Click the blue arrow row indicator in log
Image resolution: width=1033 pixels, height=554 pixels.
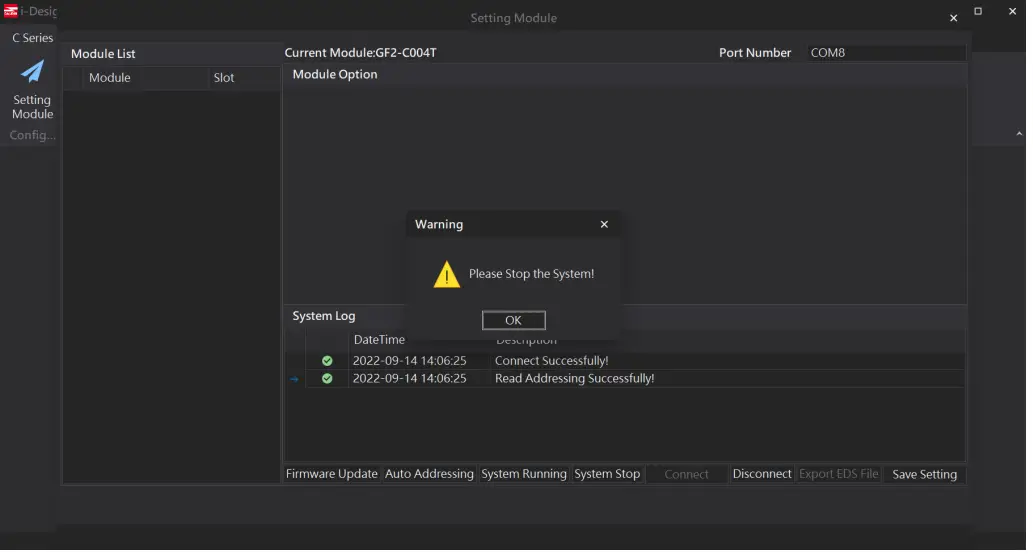tap(294, 379)
